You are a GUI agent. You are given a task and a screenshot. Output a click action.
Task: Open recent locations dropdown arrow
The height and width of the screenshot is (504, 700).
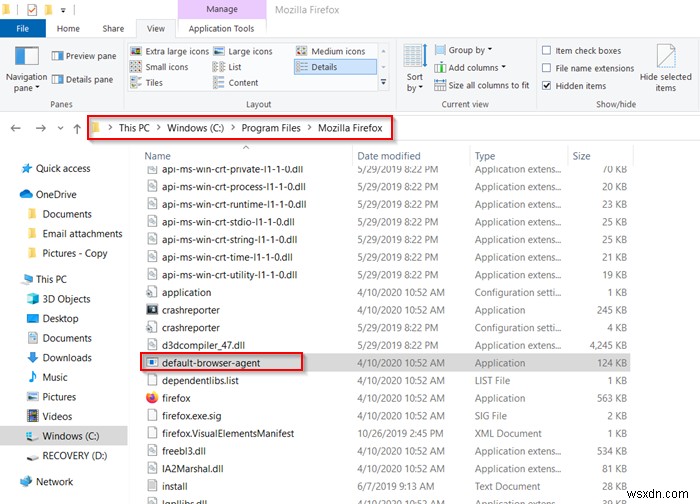60,129
